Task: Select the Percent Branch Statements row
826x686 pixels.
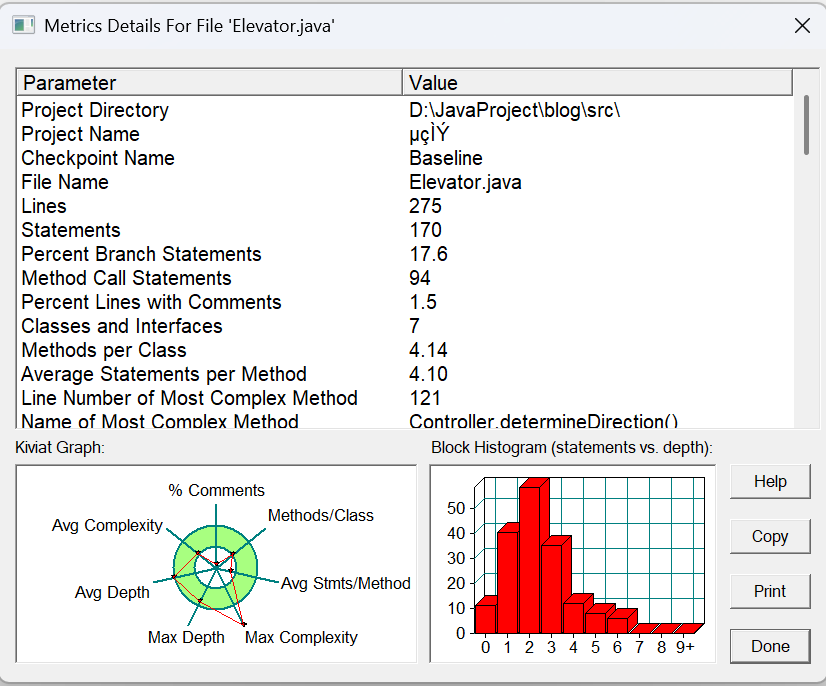Action: coord(405,254)
